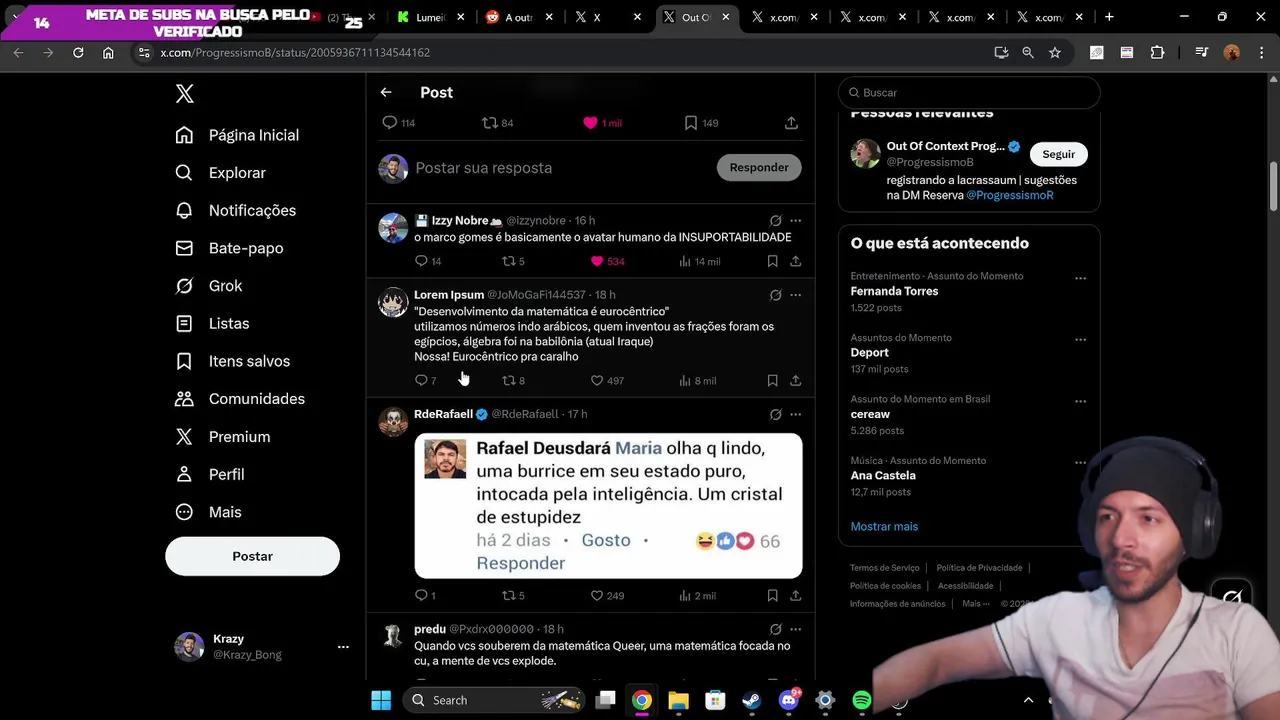This screenshot has height=720, width=1280.
Task: Open Listas in sidebar
Action: point(212,324)
